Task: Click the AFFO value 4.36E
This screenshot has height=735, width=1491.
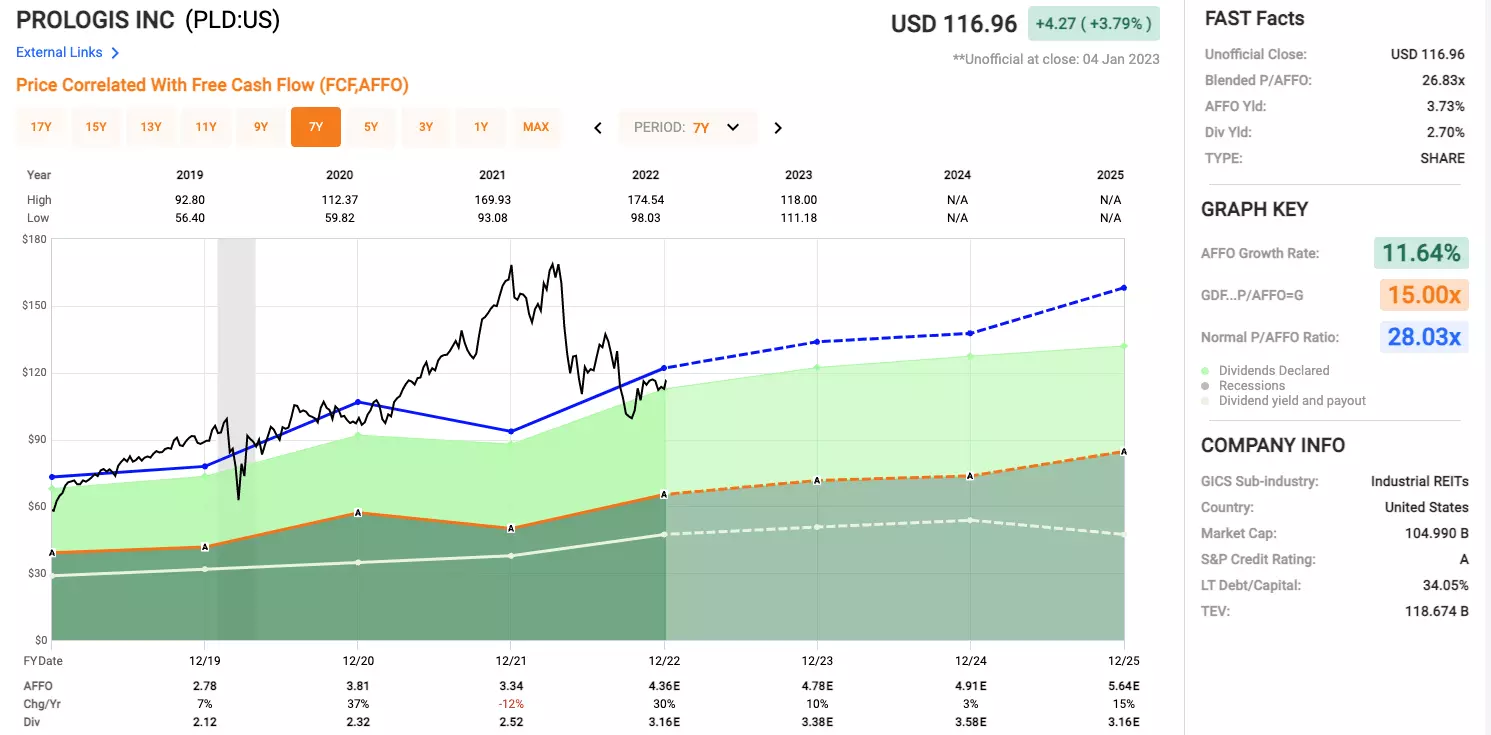Action: tap(664, 686)
